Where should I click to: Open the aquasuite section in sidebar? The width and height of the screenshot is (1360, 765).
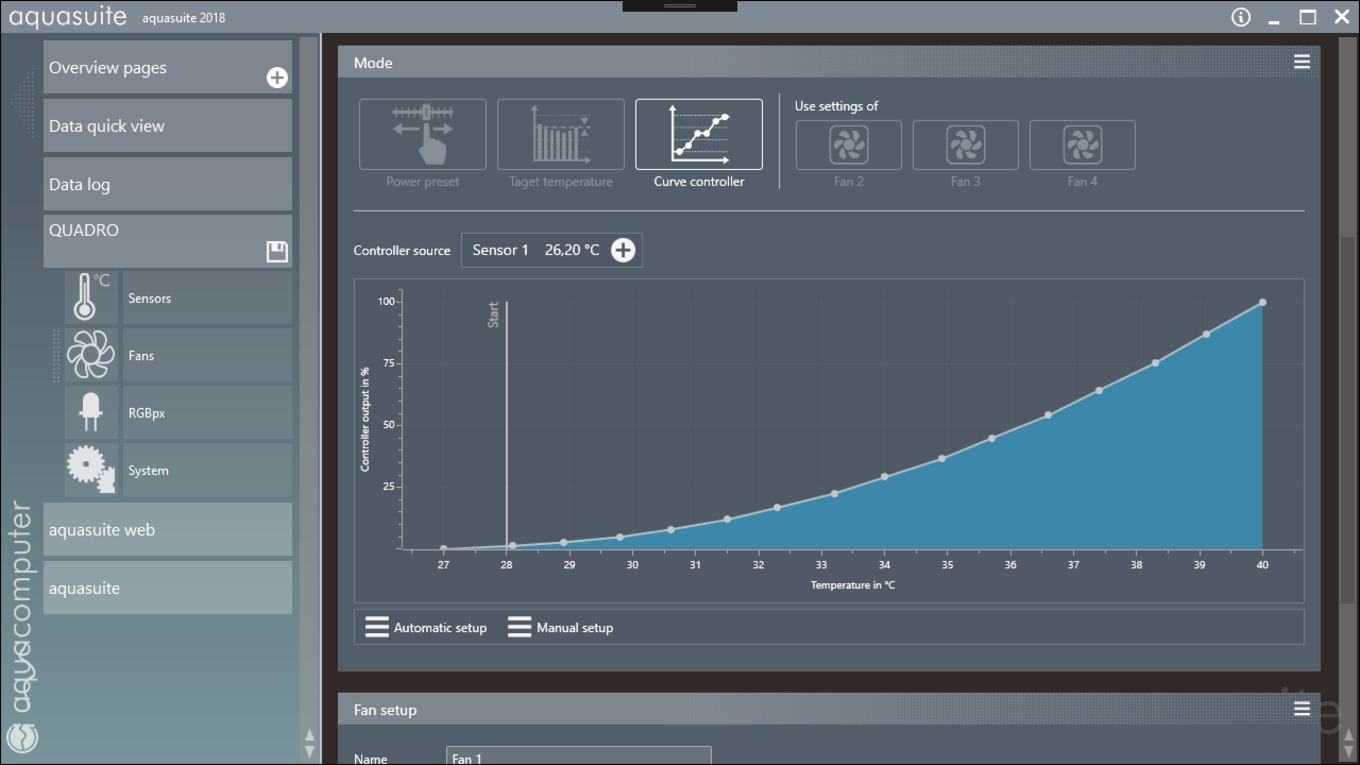(x=168, y=587)
